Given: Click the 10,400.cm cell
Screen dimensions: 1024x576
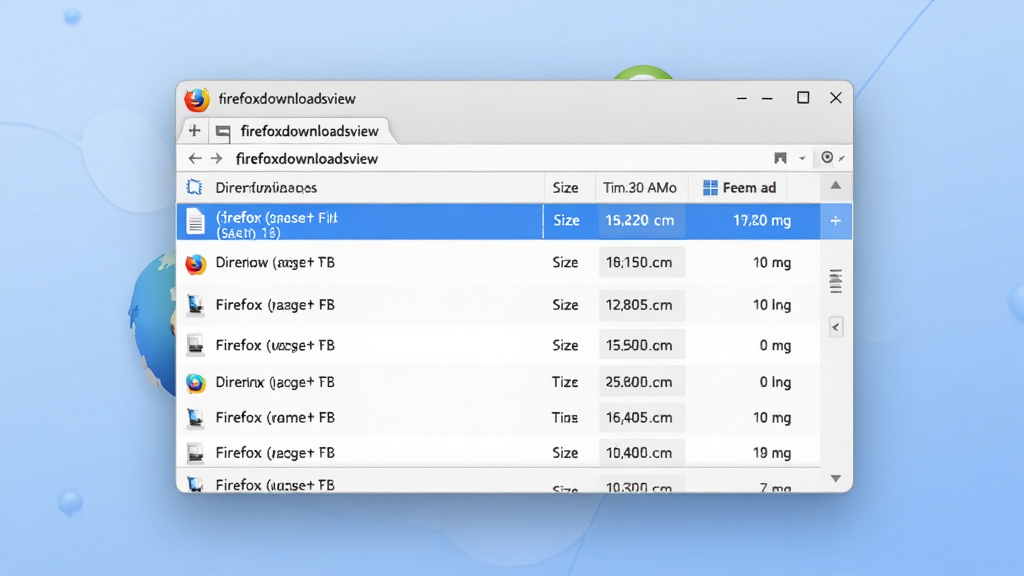Looking at the screenshot, I should click(641, 453).
